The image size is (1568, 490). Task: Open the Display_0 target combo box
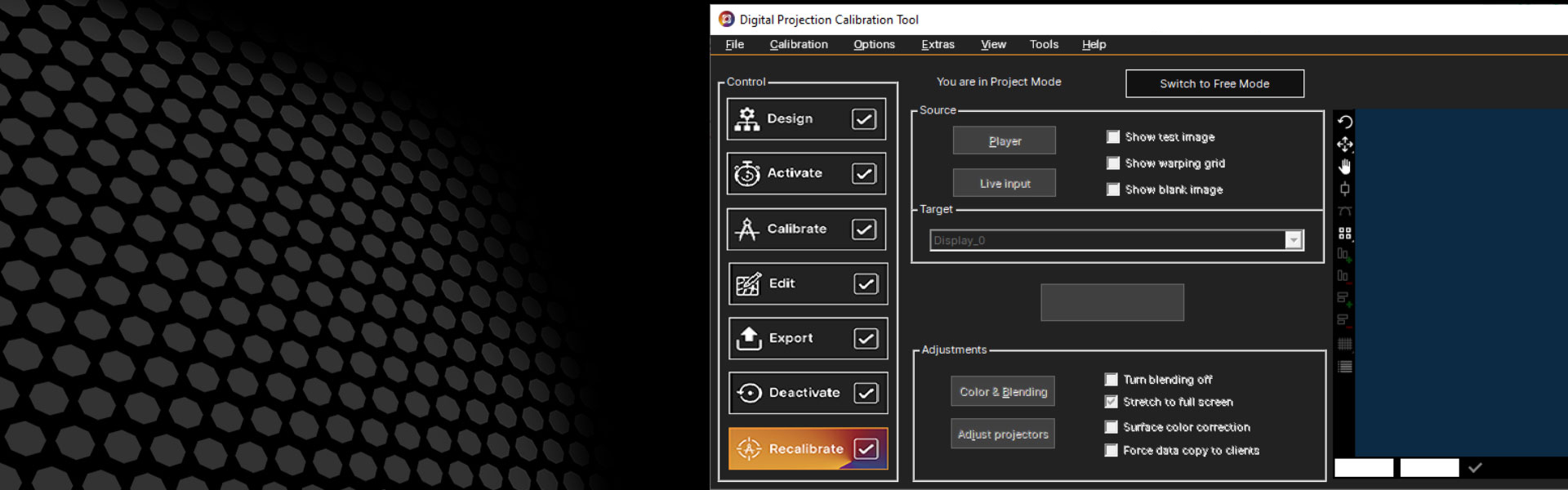pos(1116,240)
